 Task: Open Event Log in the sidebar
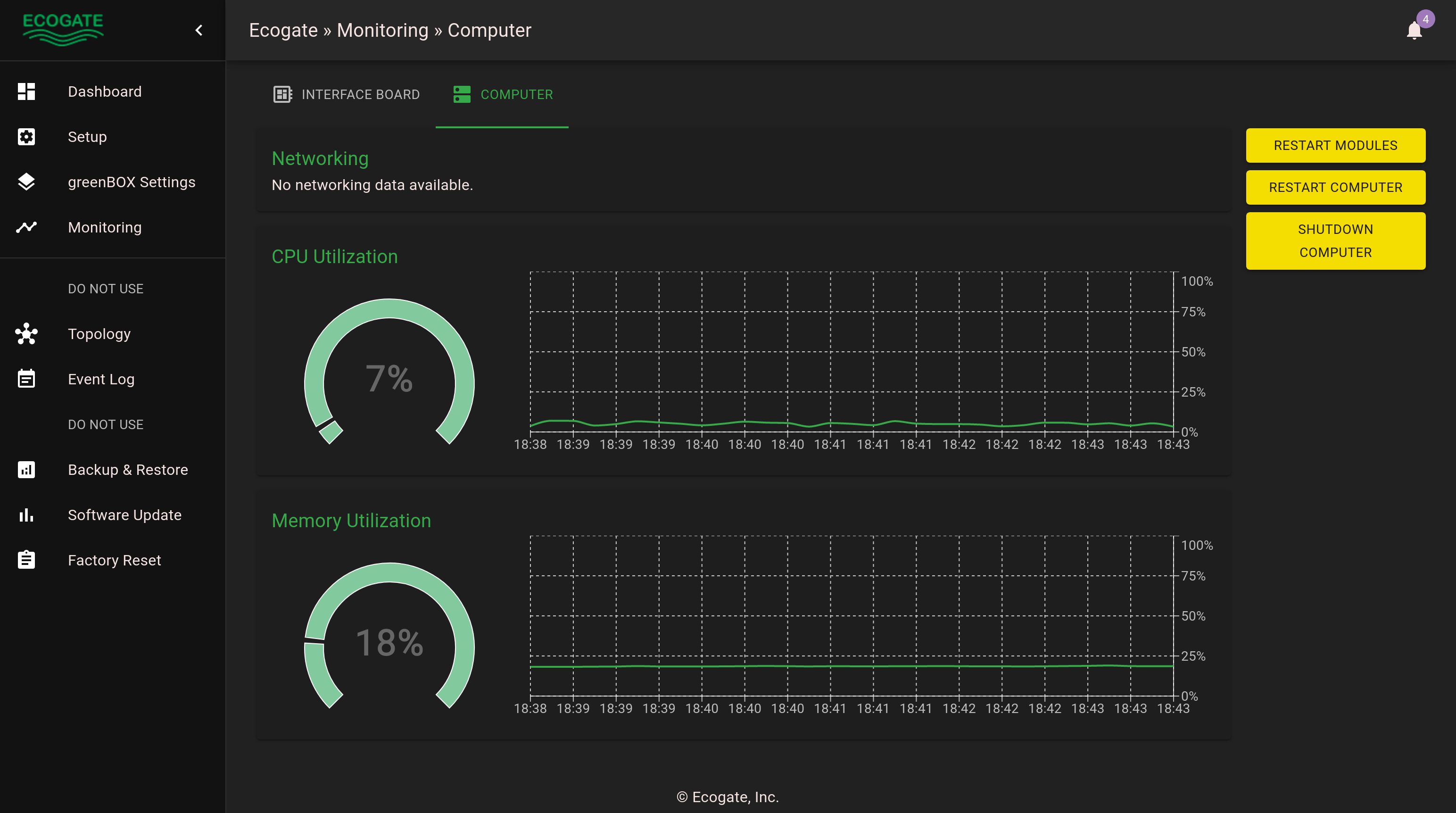point(113,379)
